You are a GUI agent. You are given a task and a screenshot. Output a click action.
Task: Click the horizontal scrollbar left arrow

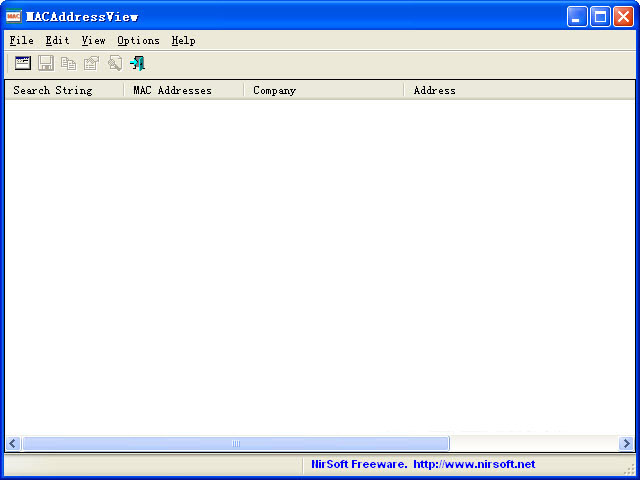tap(13, 443)
